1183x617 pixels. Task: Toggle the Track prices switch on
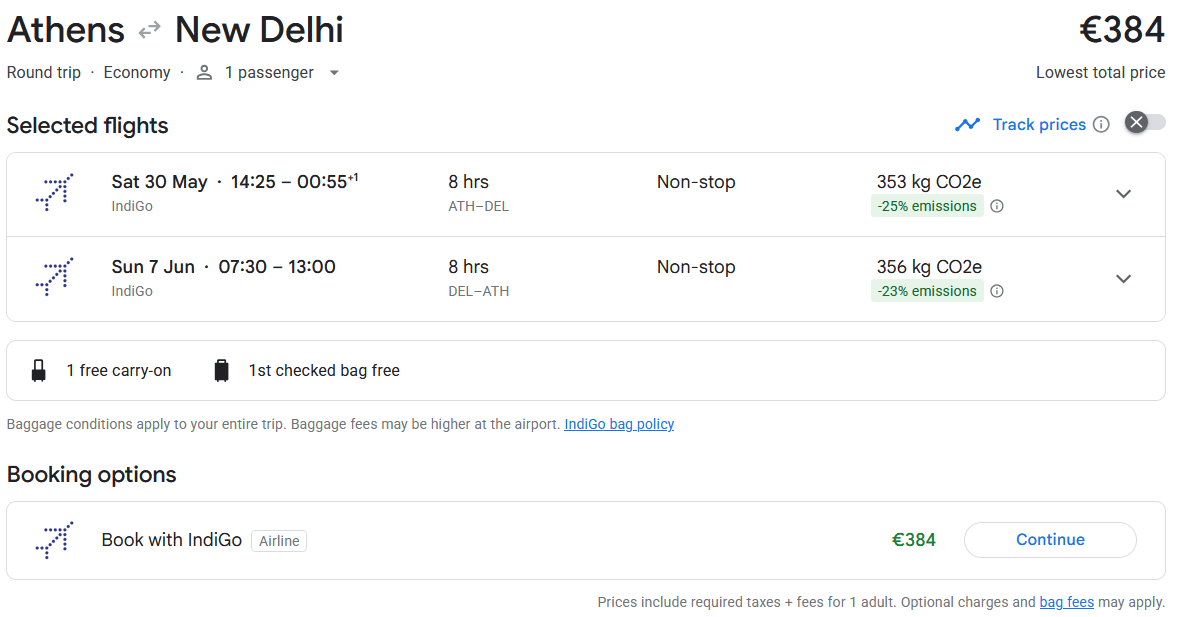[1145, 123]
